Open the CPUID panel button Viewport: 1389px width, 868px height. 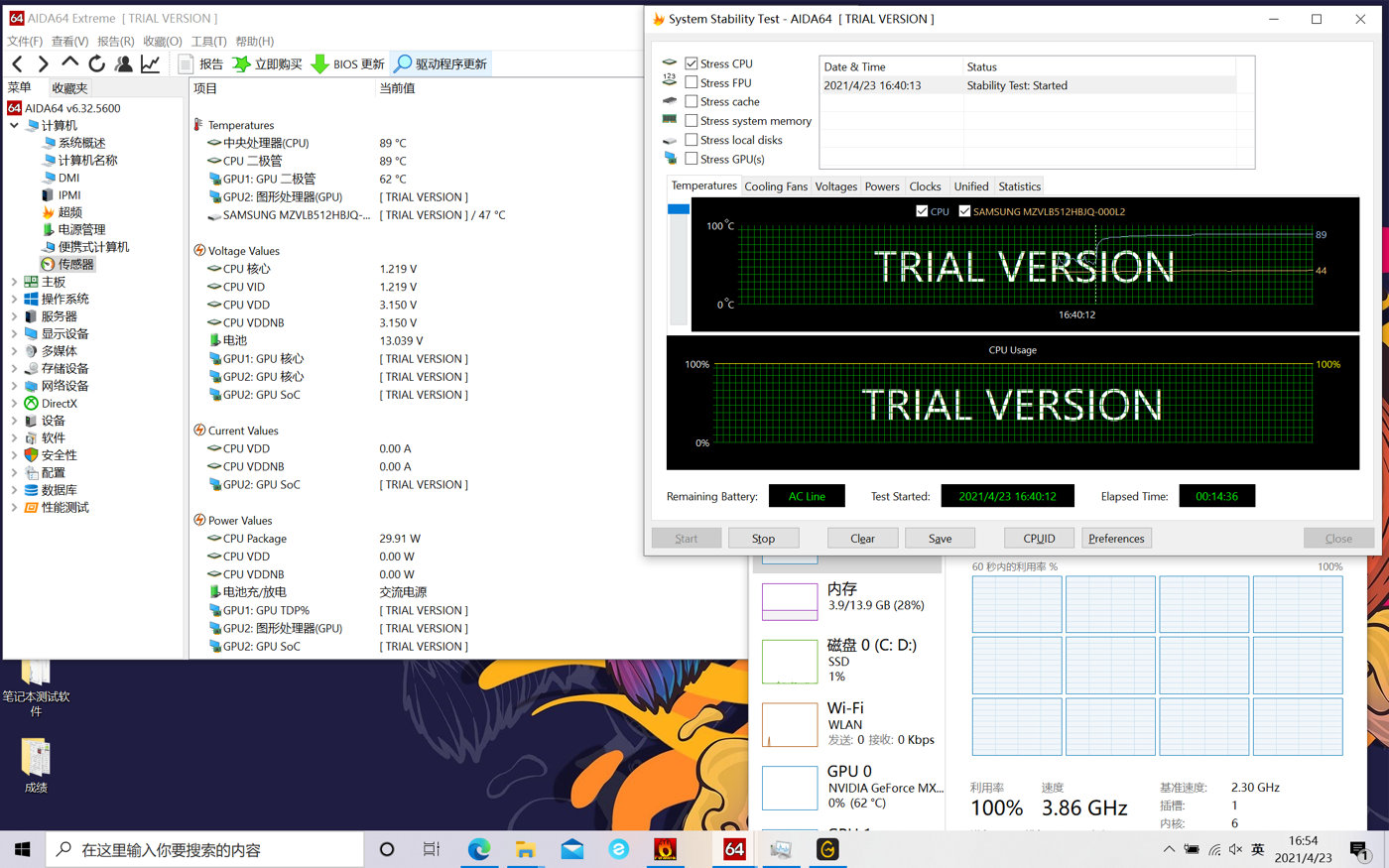pos(1039,539)
